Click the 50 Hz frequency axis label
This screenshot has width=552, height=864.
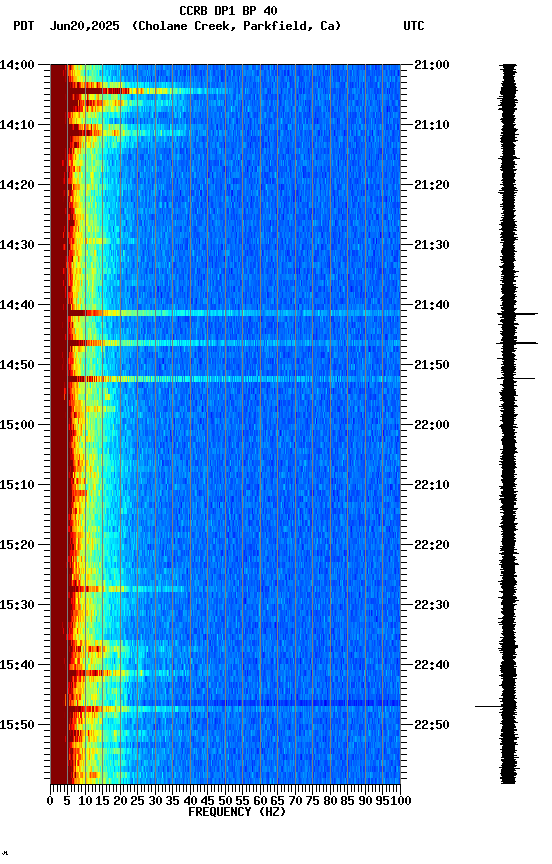coord(225,801)
